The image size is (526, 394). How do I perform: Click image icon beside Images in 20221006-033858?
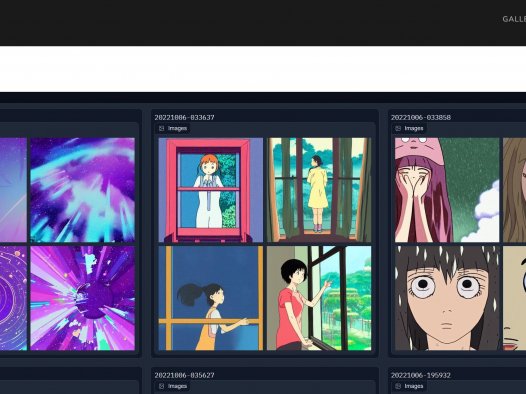click(x=398, y=128)
